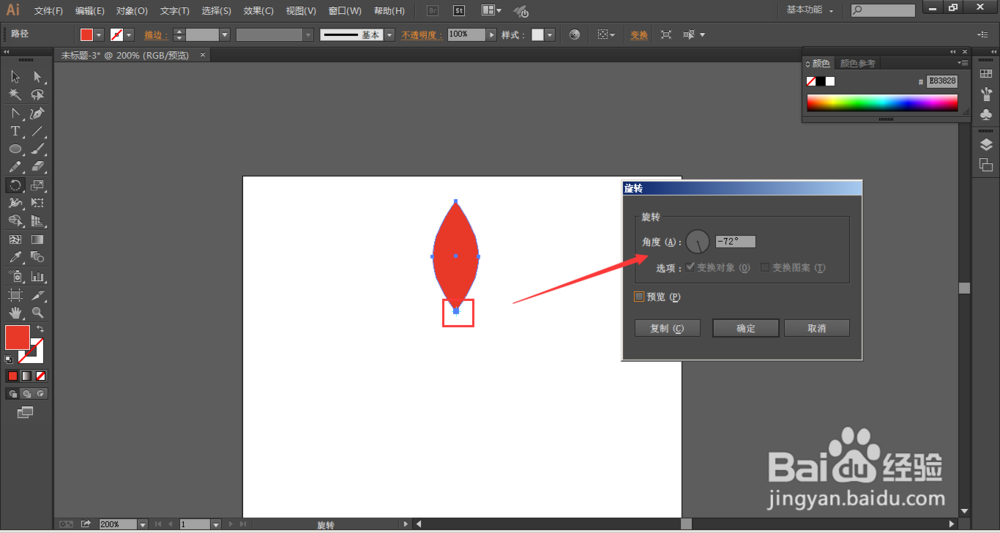Image resolution: width=1000 pixels, height=533 pixels.
Task: Choose the Ellipse tool
Action: (x=15, y=149)
